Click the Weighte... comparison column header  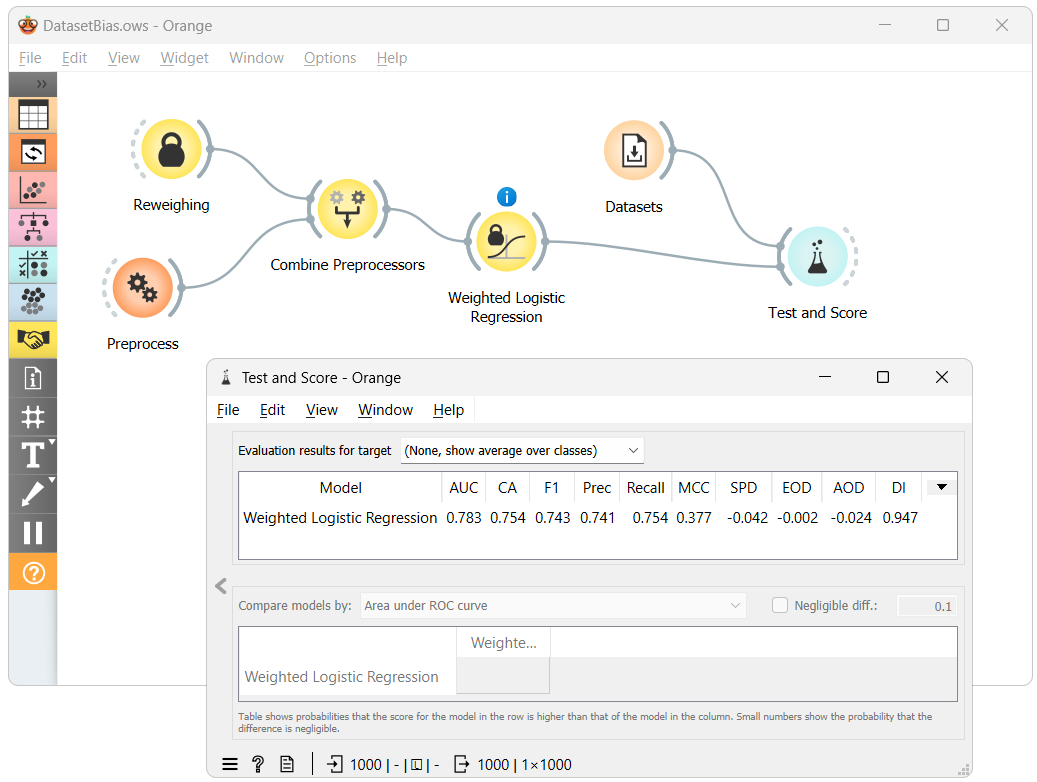pos(503,642)
